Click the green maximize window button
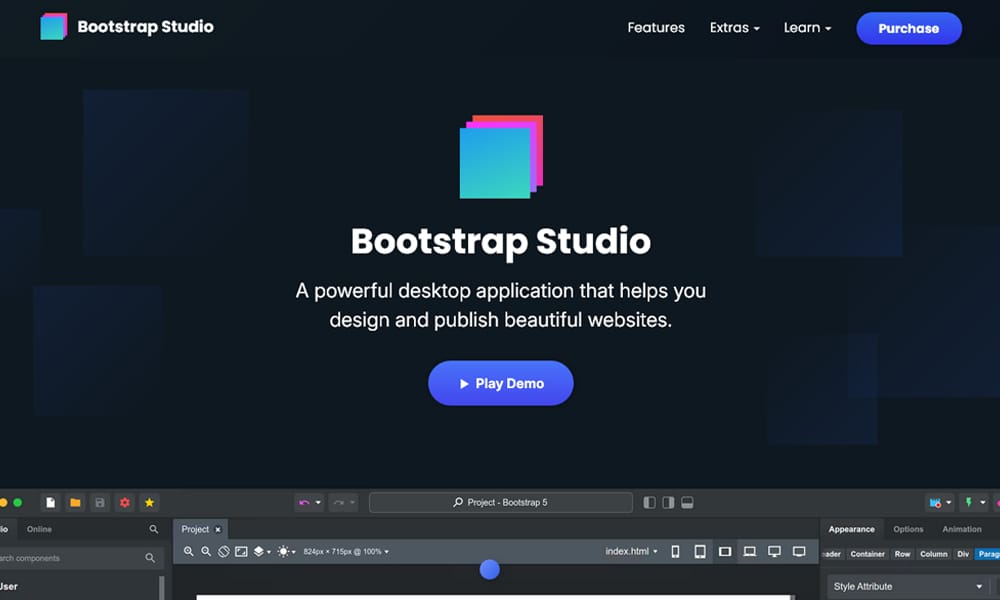1000x600 pixels. coord(18,502)
